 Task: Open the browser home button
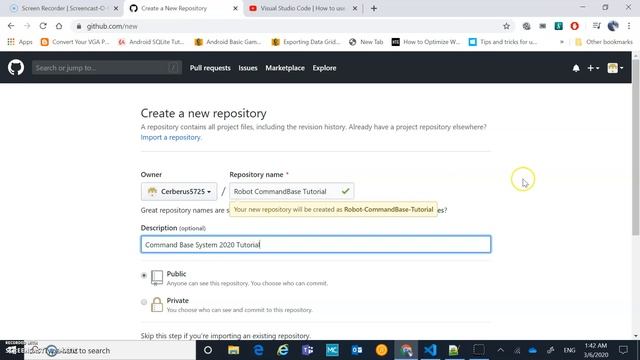(59, 26)
